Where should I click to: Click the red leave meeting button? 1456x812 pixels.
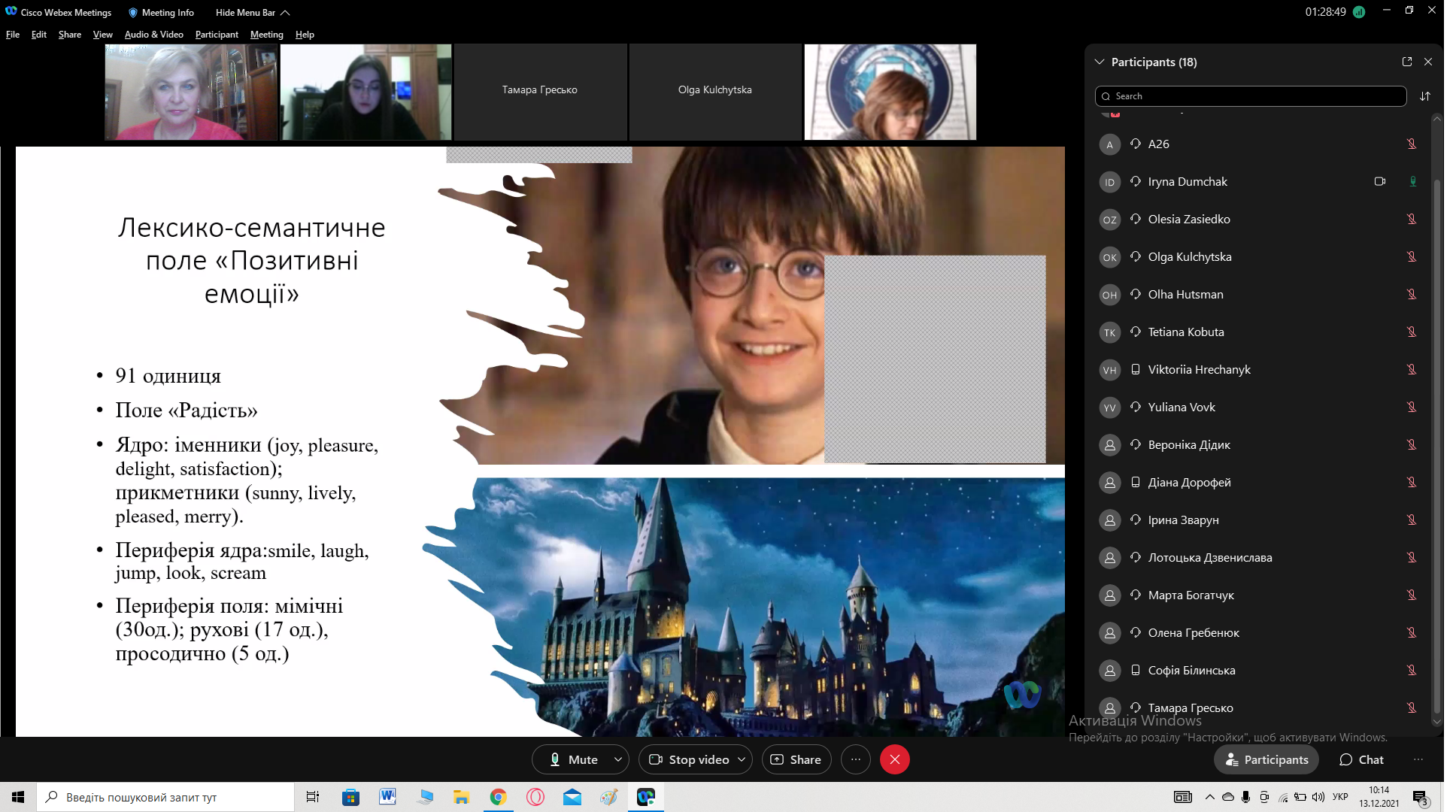coord(894,759)
